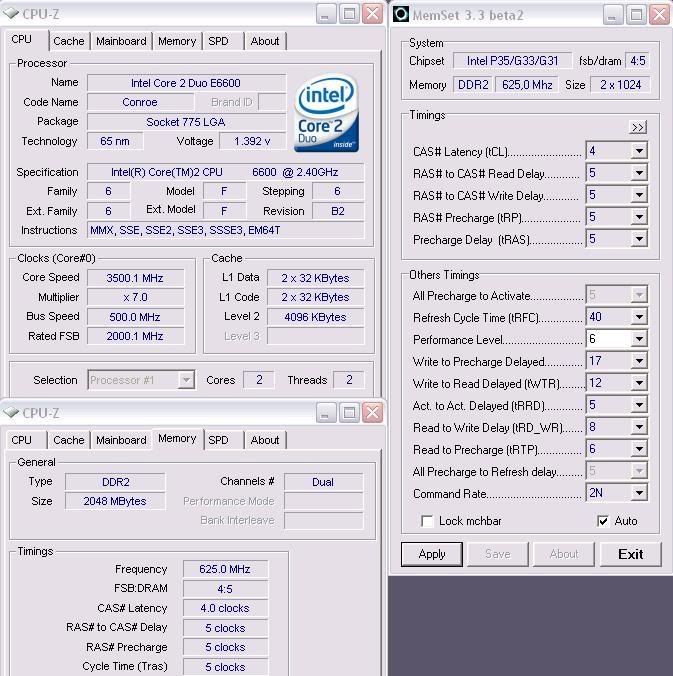Click the Apply button in MemSet
This screenshot has width=673, height=676.
(432, 554)
